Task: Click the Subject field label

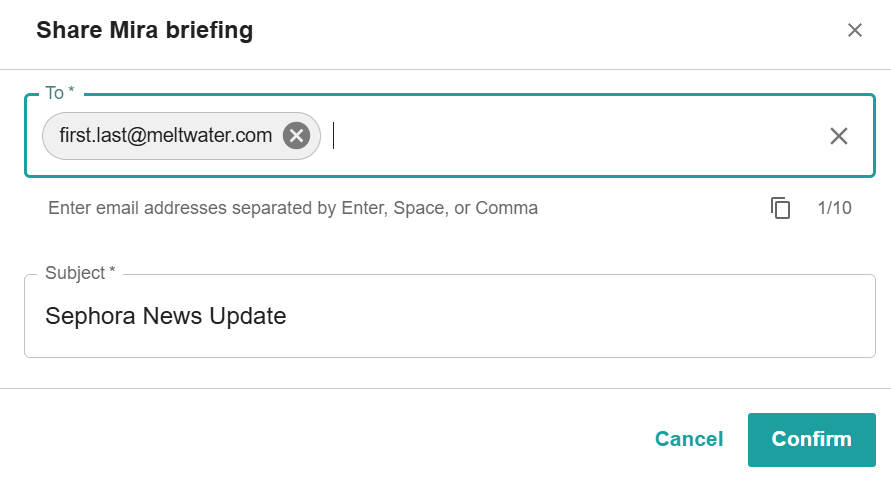Action: pos(80,273)
